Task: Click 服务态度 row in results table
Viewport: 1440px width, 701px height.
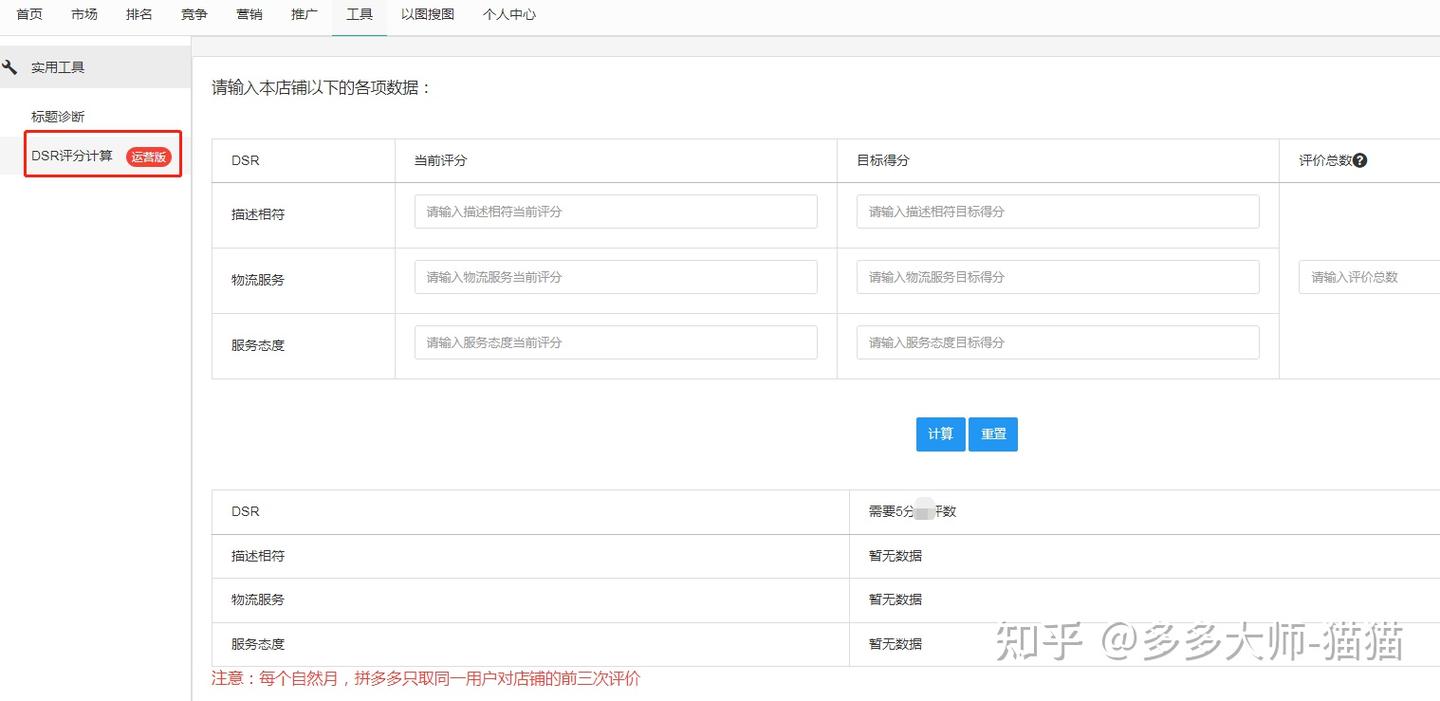Action: point(826,644)
